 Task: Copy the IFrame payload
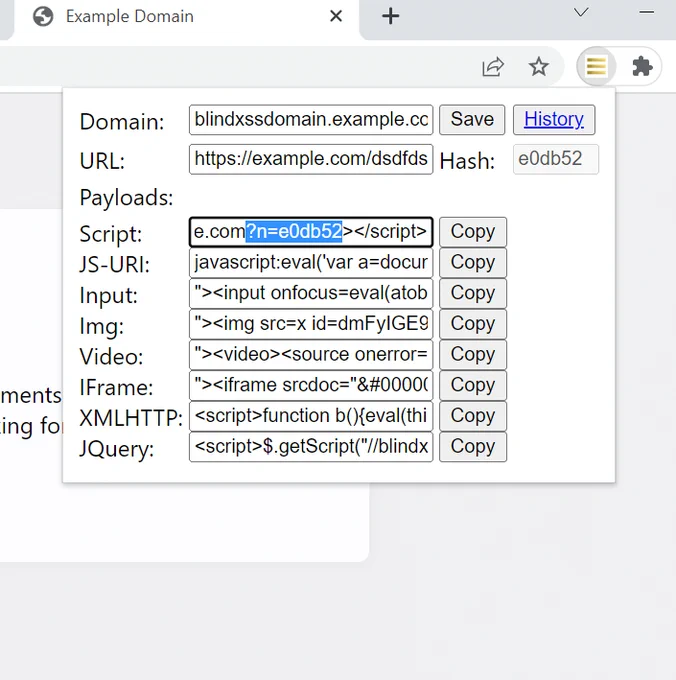coord(473,386)
